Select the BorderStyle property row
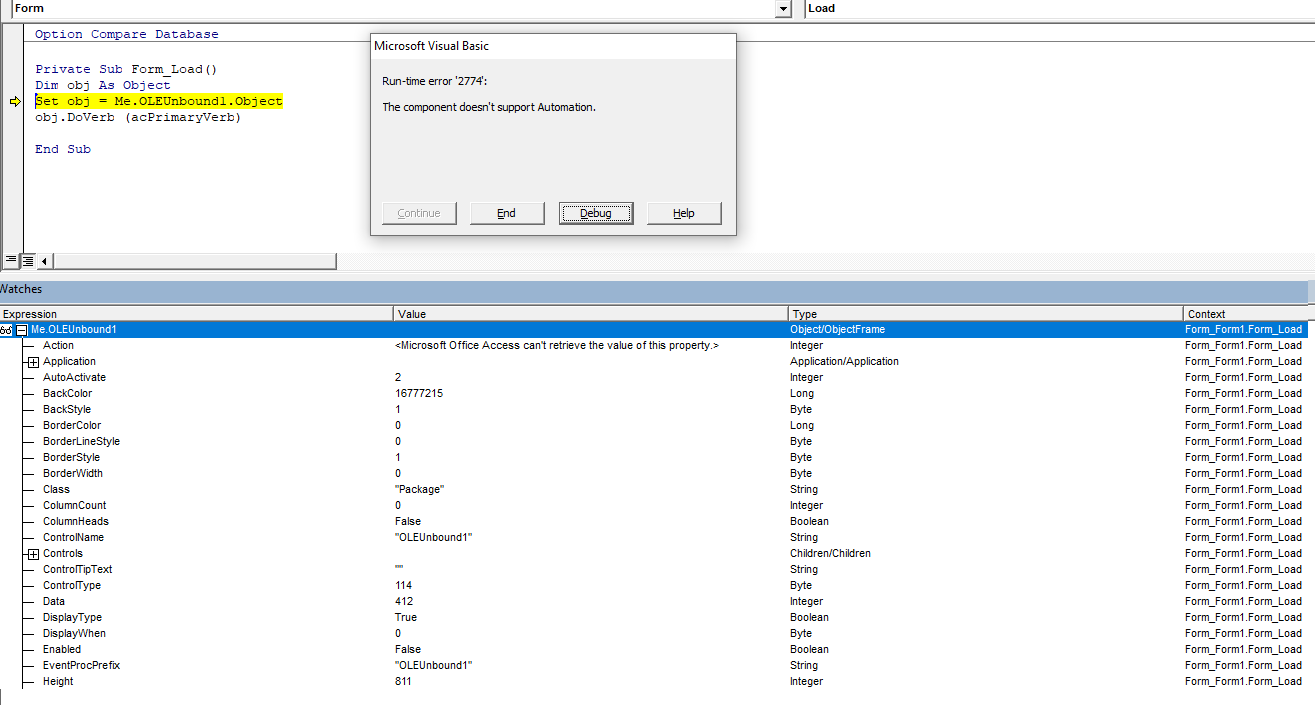This screenshot has height=705, width=1315. point(654,457)
